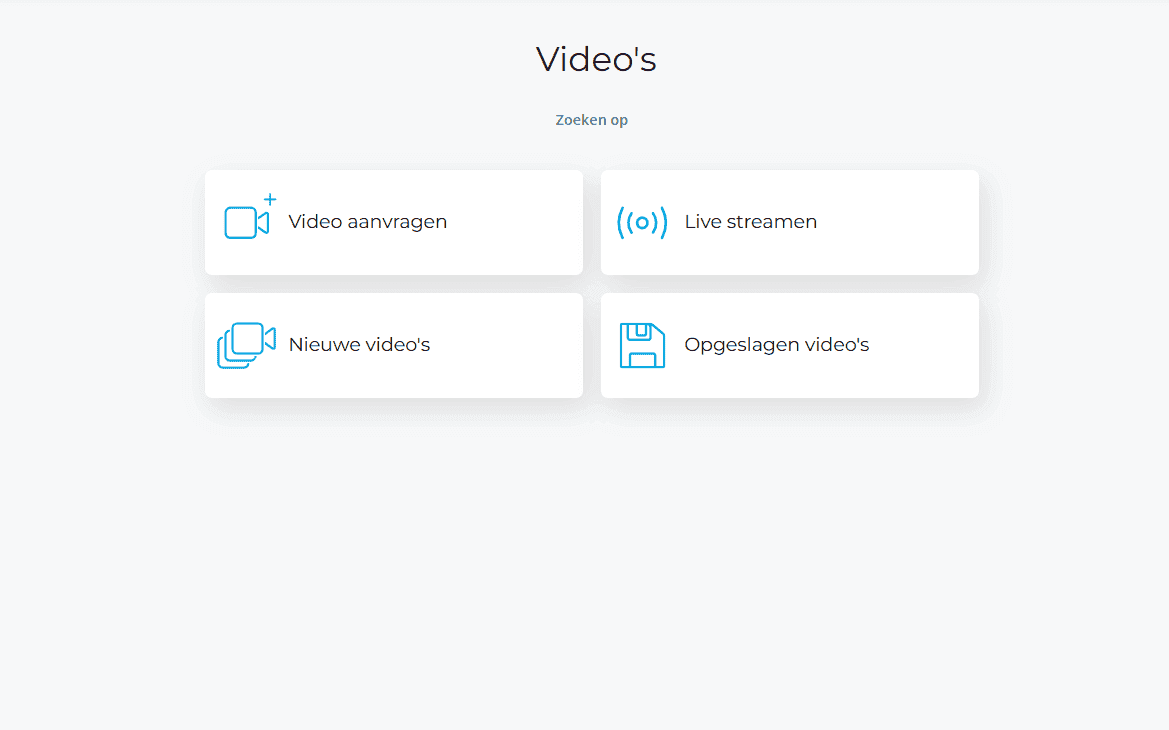1169x730 pixels.
Task: Go to "Nieuwe video's" via its text
Action: [359, 345]
